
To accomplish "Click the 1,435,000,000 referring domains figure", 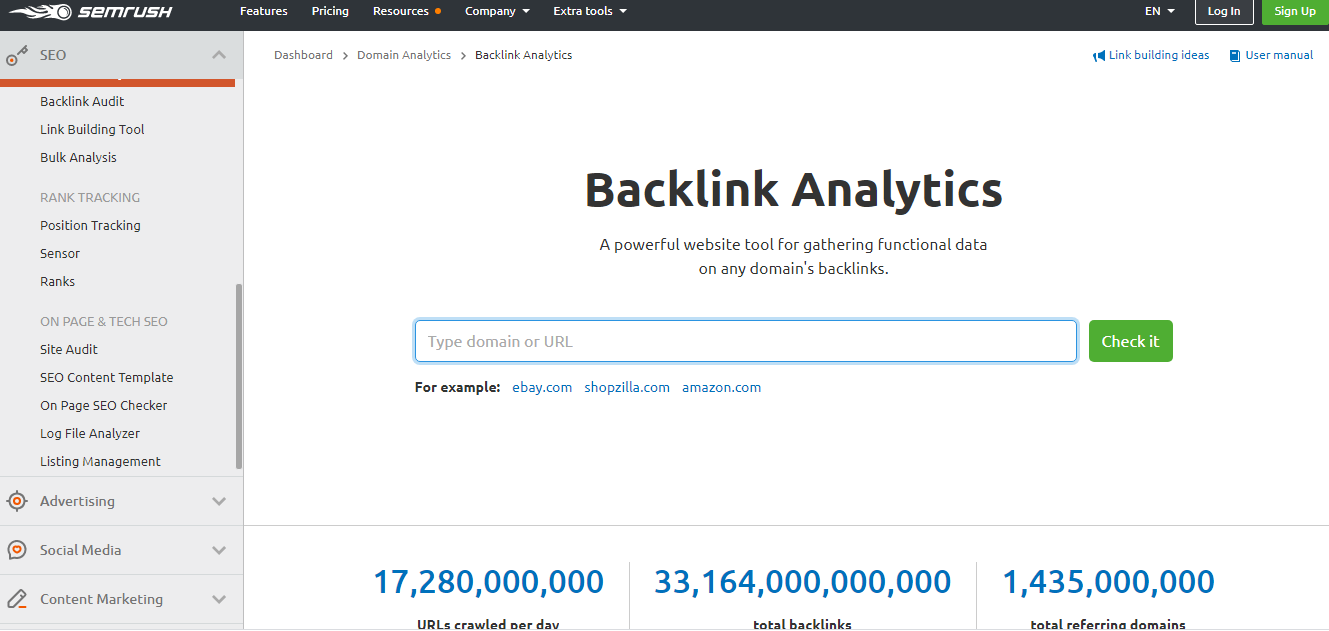I will 1108,582.
